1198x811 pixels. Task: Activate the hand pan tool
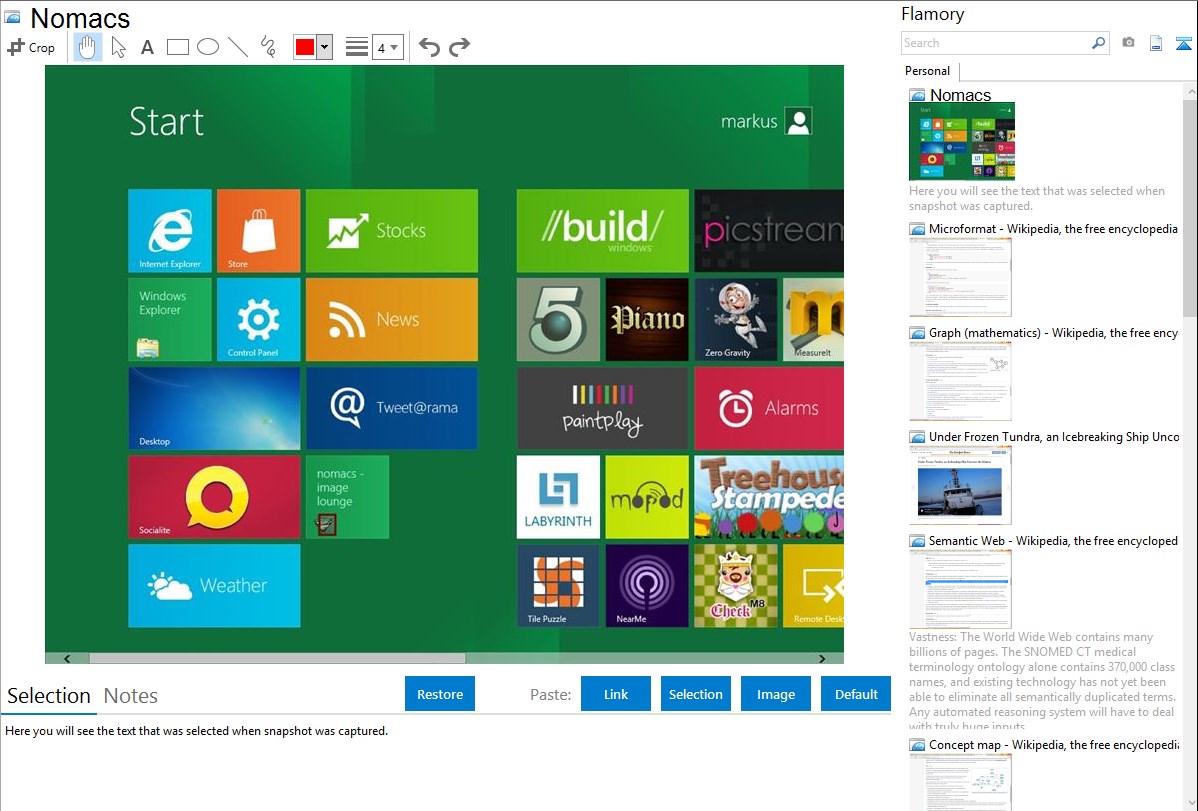click(88, 47)
